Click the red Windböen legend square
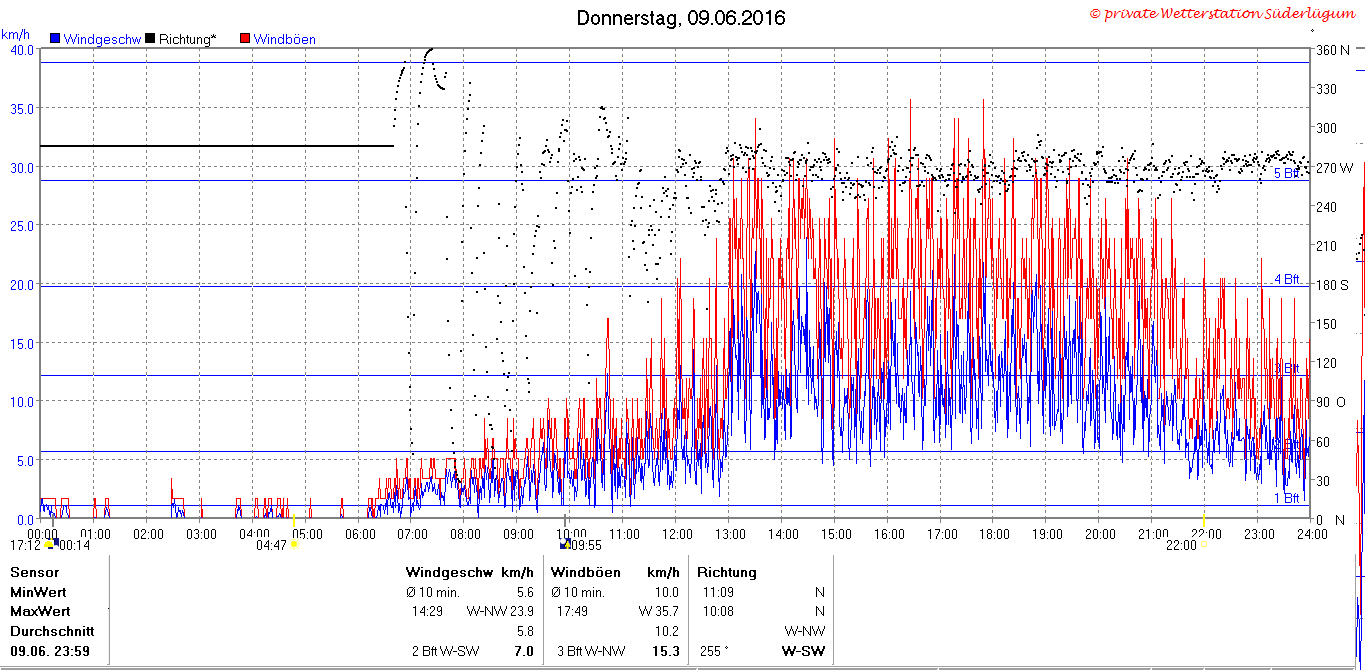The height and width of the screenshot is (670, 1366). 245,39
